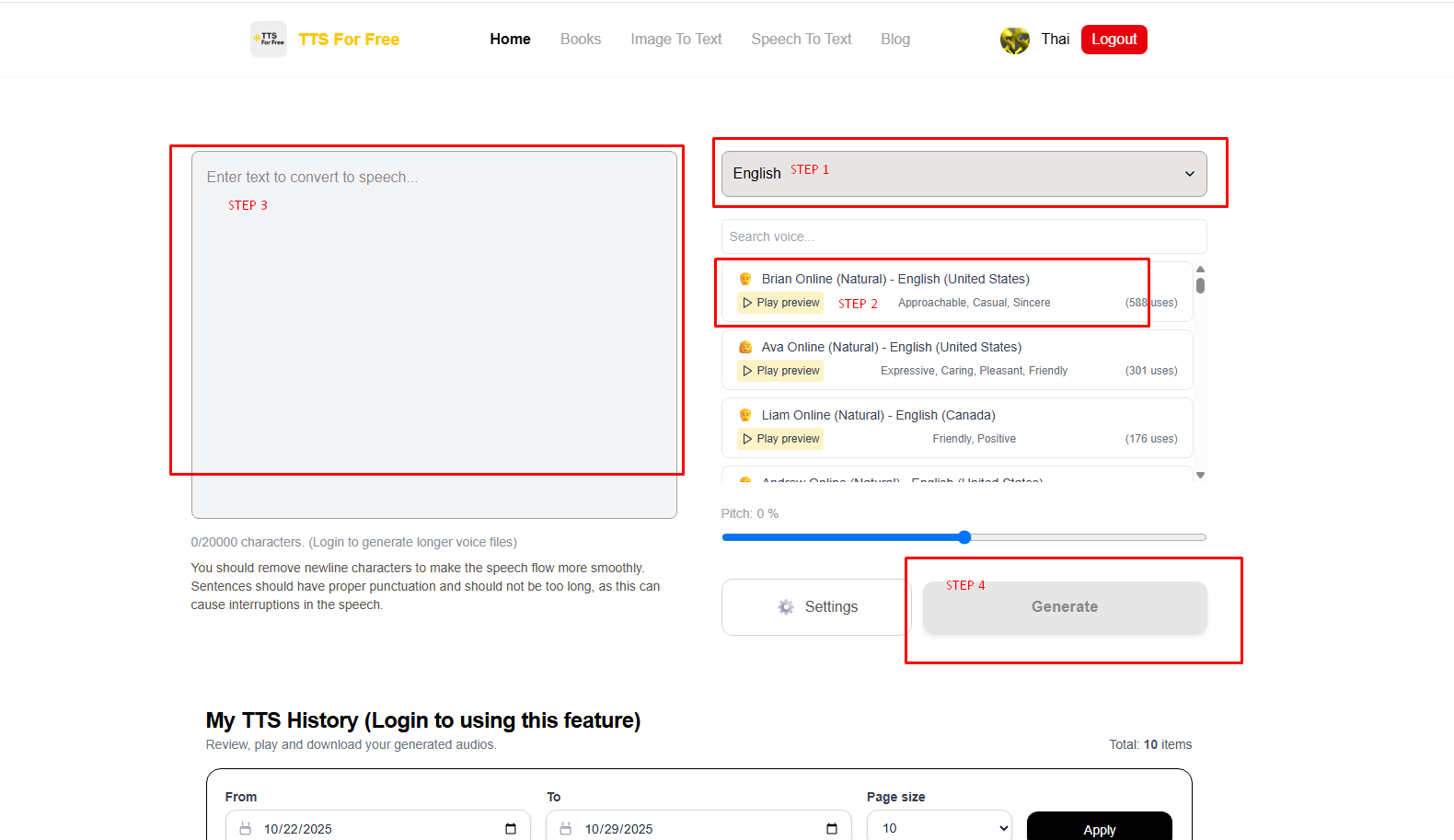
Task: Go to Home menu
Action: coord(510,40)
